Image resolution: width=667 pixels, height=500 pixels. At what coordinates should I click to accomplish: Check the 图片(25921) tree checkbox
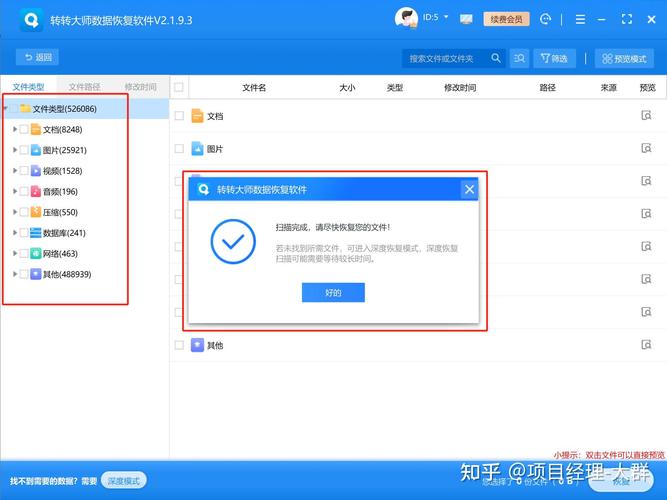(24, 150)
